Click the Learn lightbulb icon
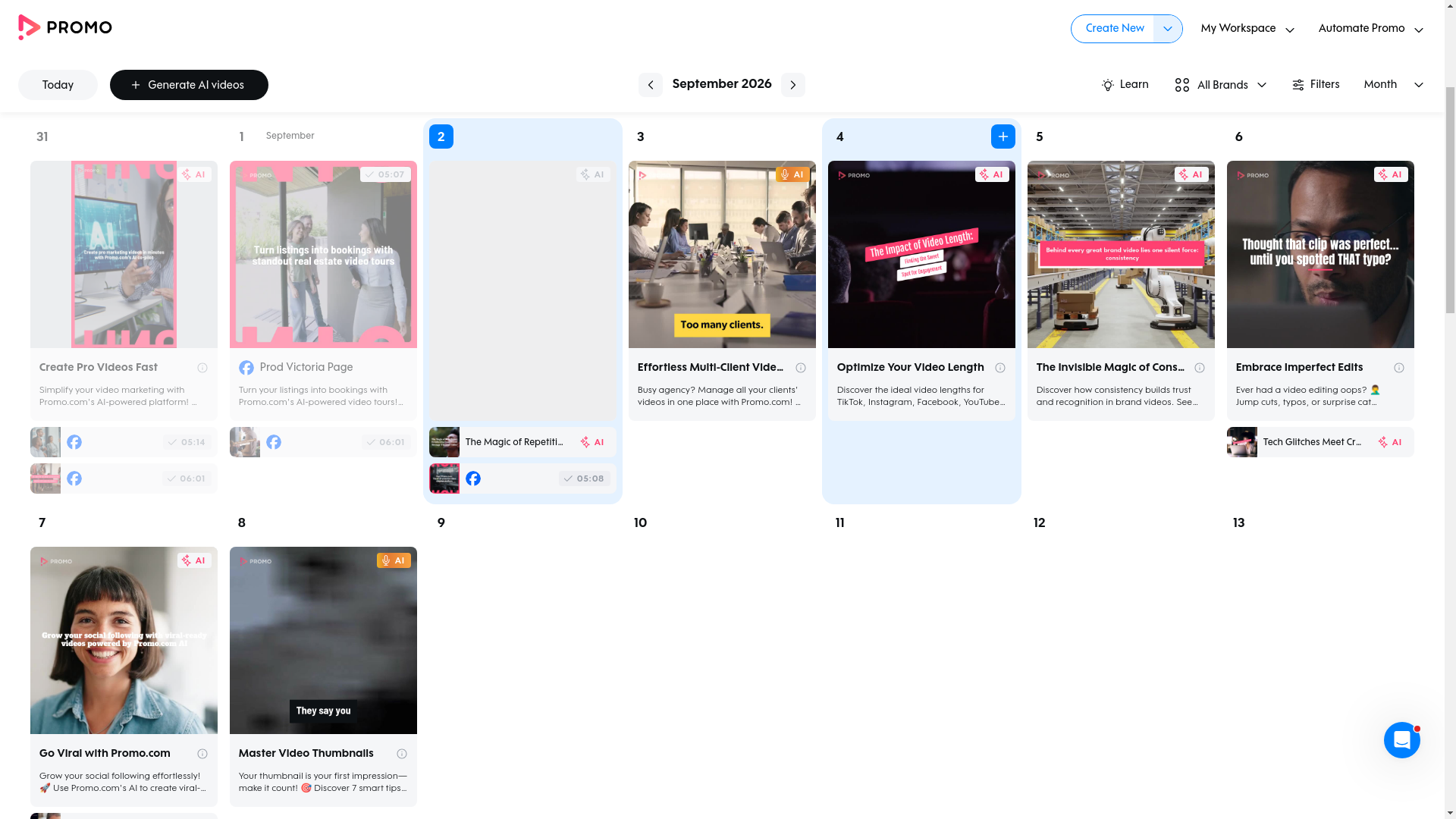This screenshot has height=819, width=1456. [1107, 85]
